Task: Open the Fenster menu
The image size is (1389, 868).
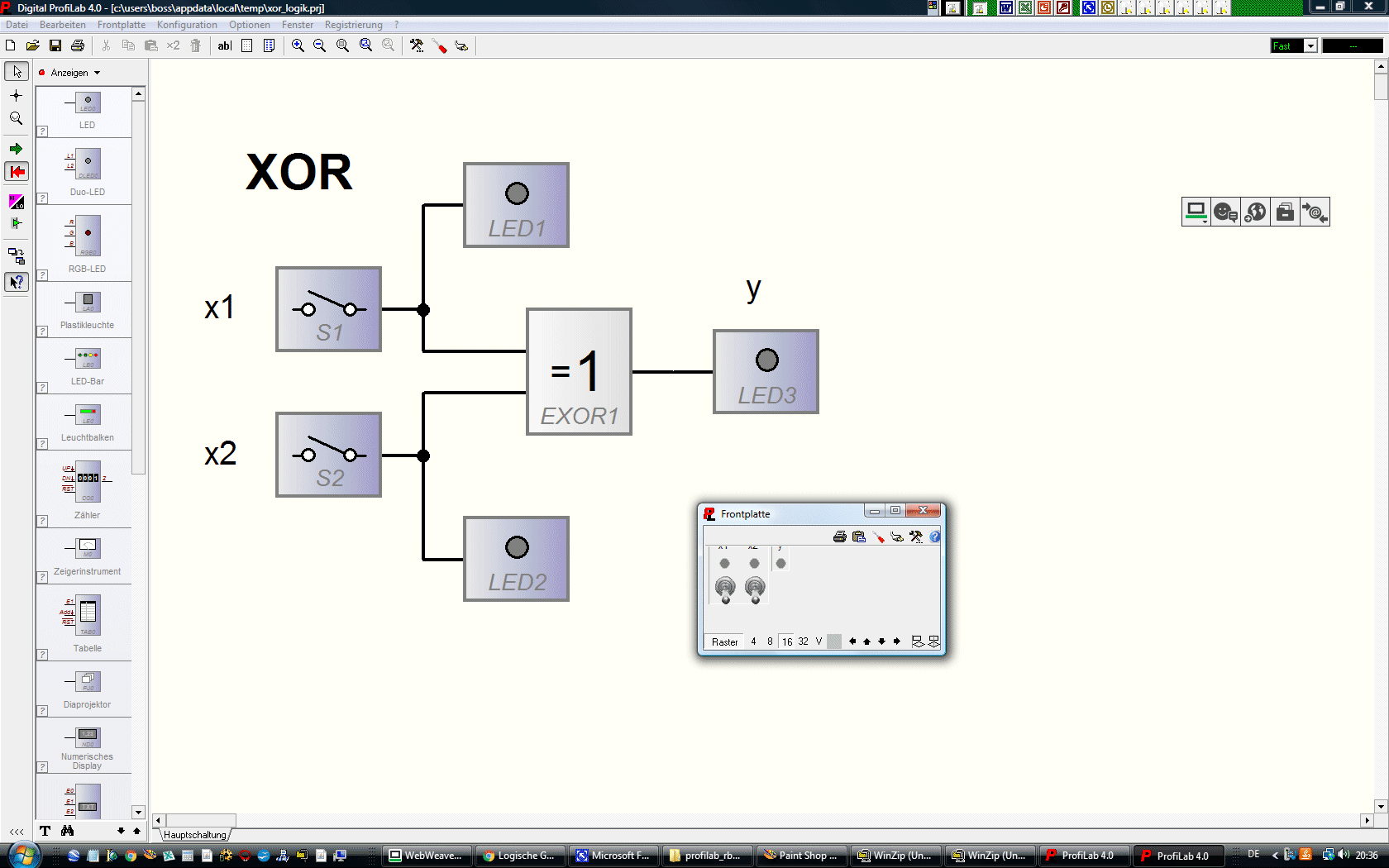Action: [x=298, y=25]
